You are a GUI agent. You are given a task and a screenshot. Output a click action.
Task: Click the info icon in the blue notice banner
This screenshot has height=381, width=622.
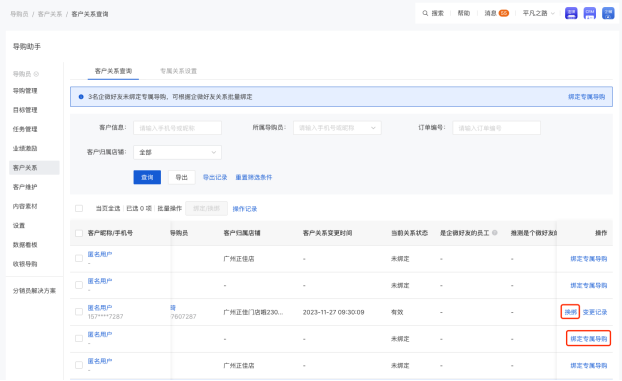(x=81, y=97)
